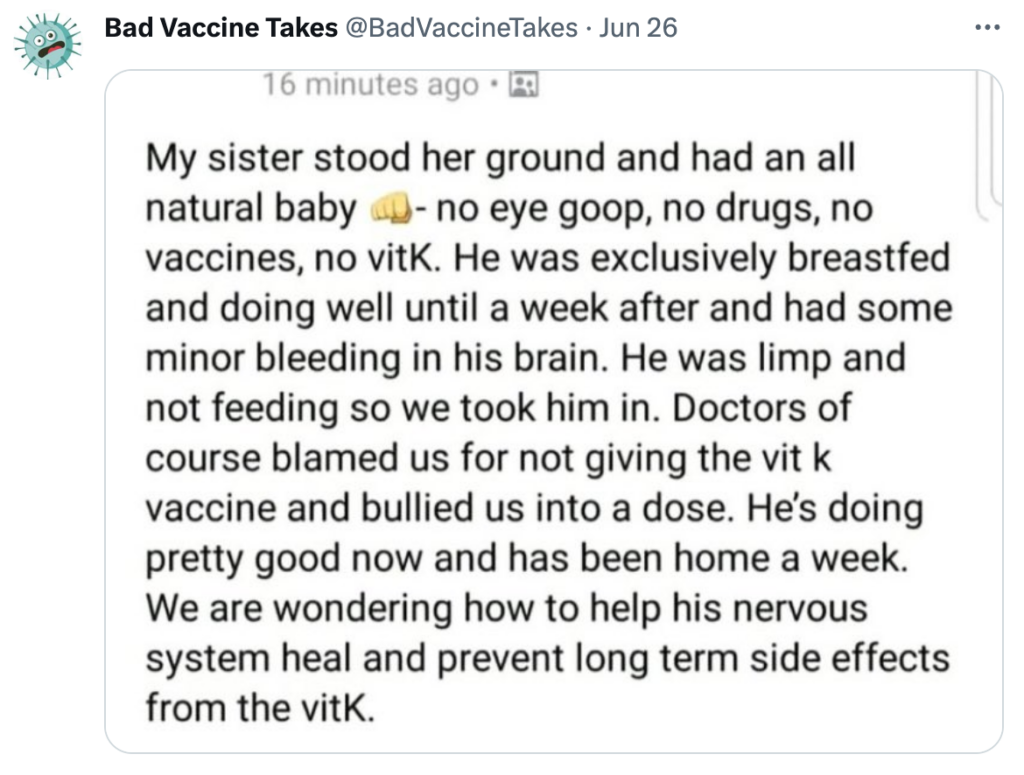Open the tweet's three-dot more menu

pyautogui.click(x=987, y=27)
